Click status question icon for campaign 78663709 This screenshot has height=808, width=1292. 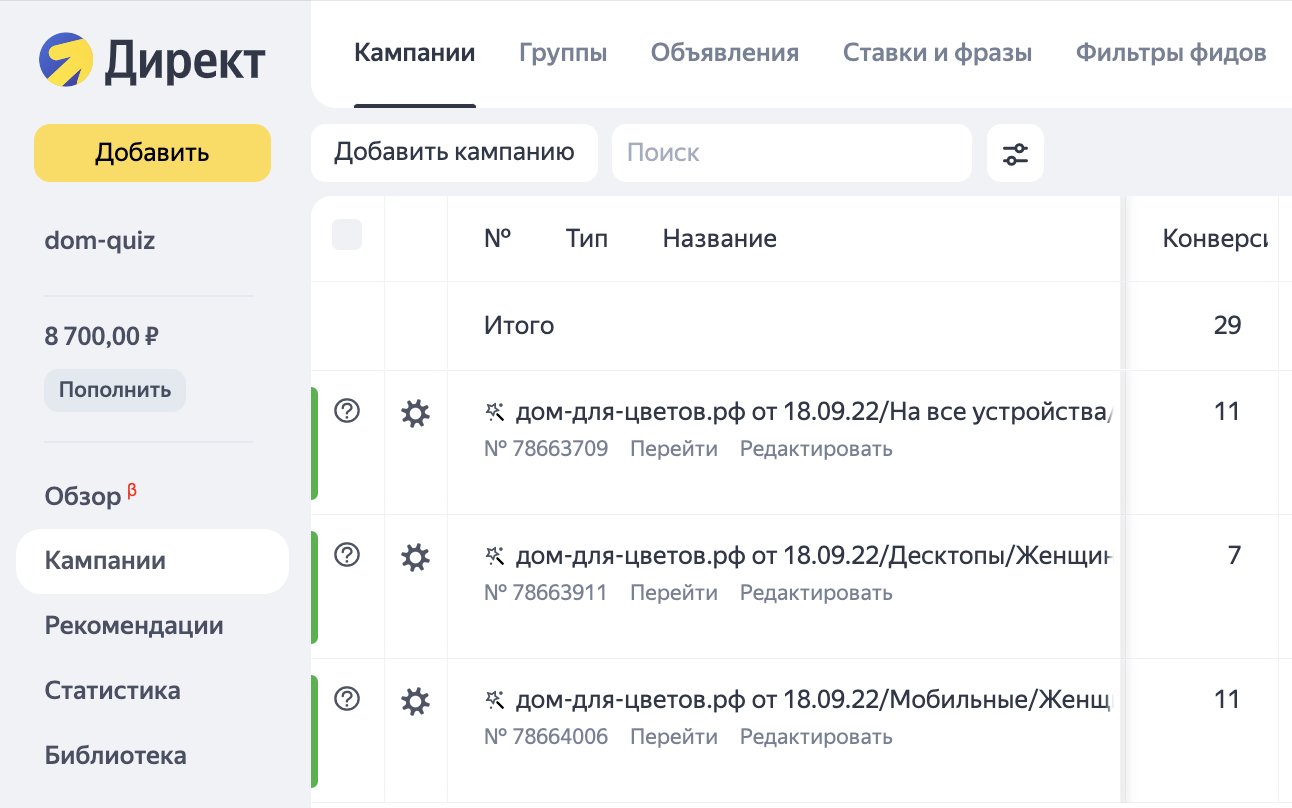[x=347, y=411]
